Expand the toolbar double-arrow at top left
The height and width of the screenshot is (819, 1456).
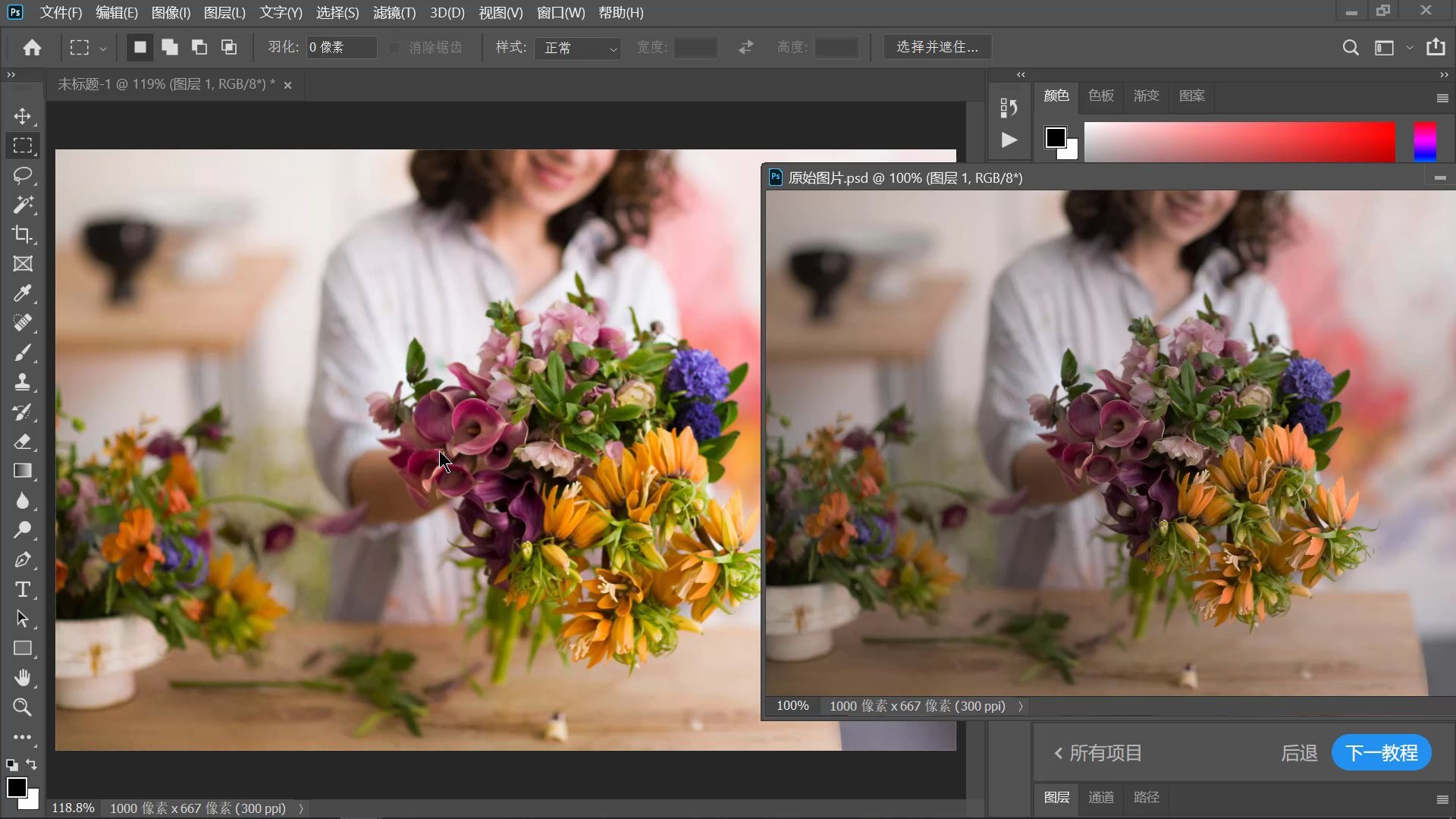tap(11, 75)
